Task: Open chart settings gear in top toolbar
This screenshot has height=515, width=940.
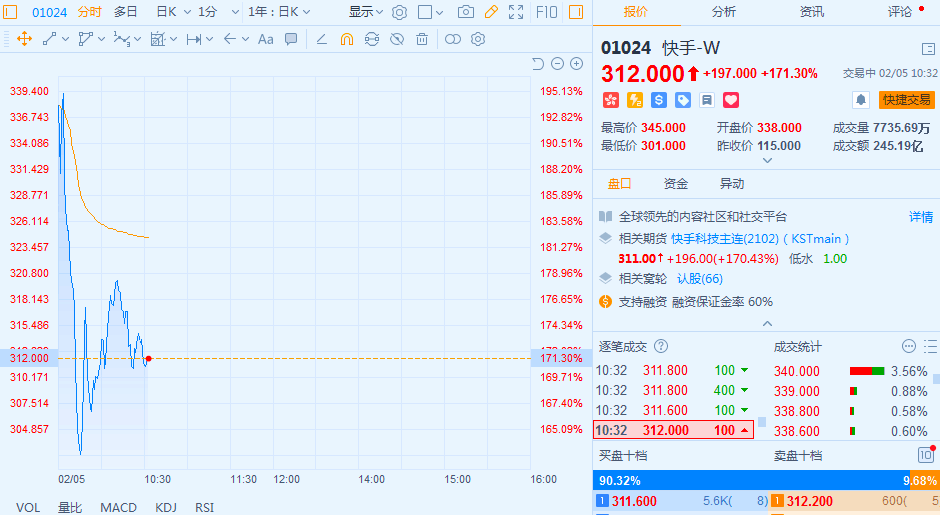Action: pos(400,12)
